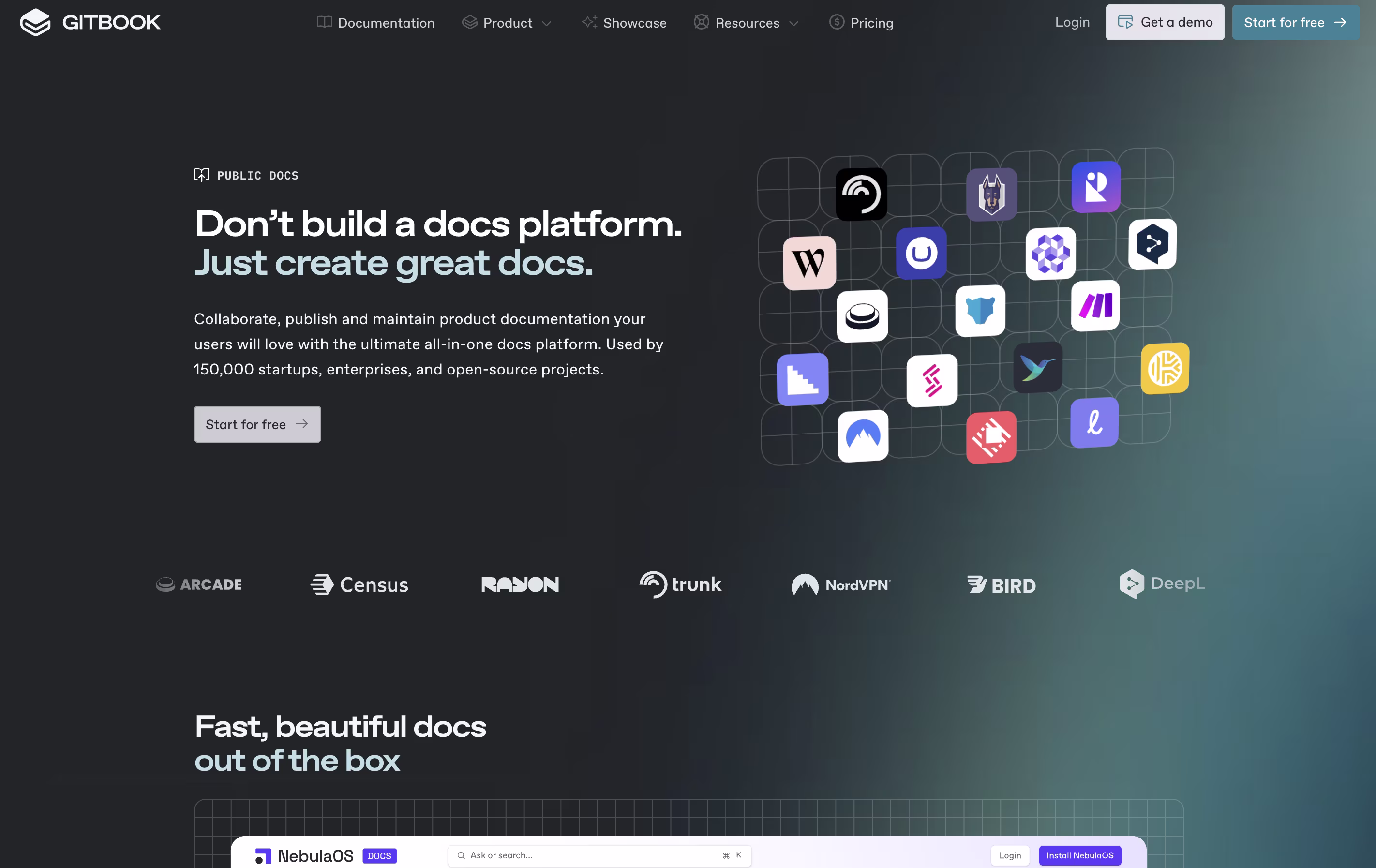Select Documentation in the navigation bar
Viewport: 1376px width, 868px height.
tap(375, 23)
